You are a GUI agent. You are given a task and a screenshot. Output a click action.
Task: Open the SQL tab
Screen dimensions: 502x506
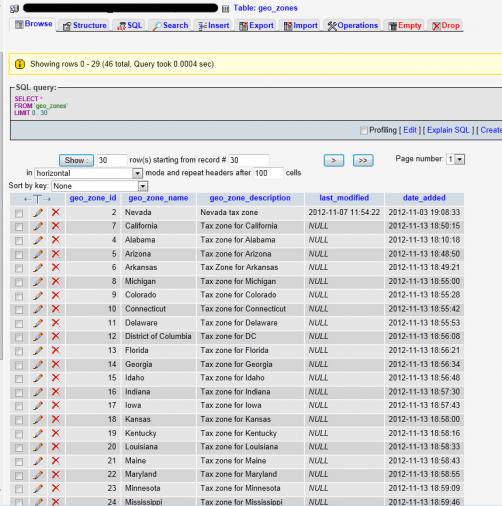(130, 25)
